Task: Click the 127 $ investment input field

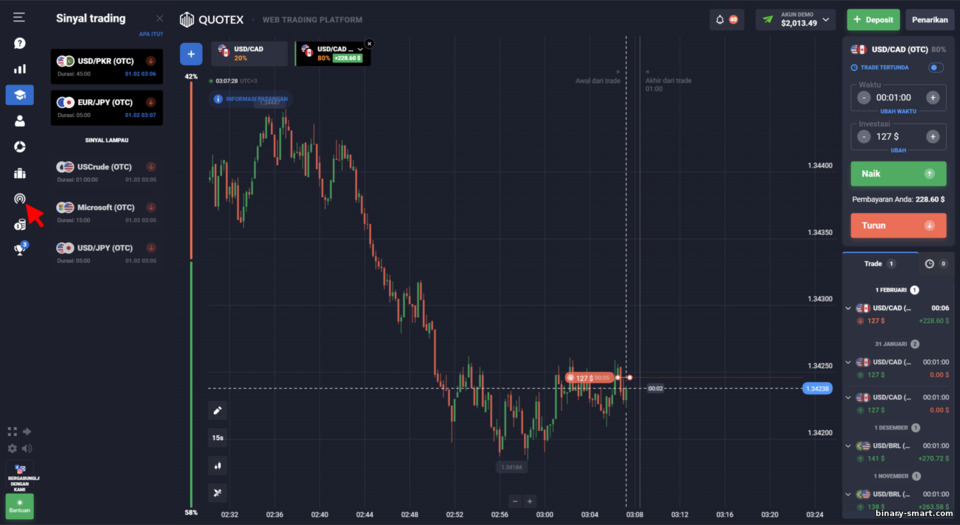Action: point(898,136)
